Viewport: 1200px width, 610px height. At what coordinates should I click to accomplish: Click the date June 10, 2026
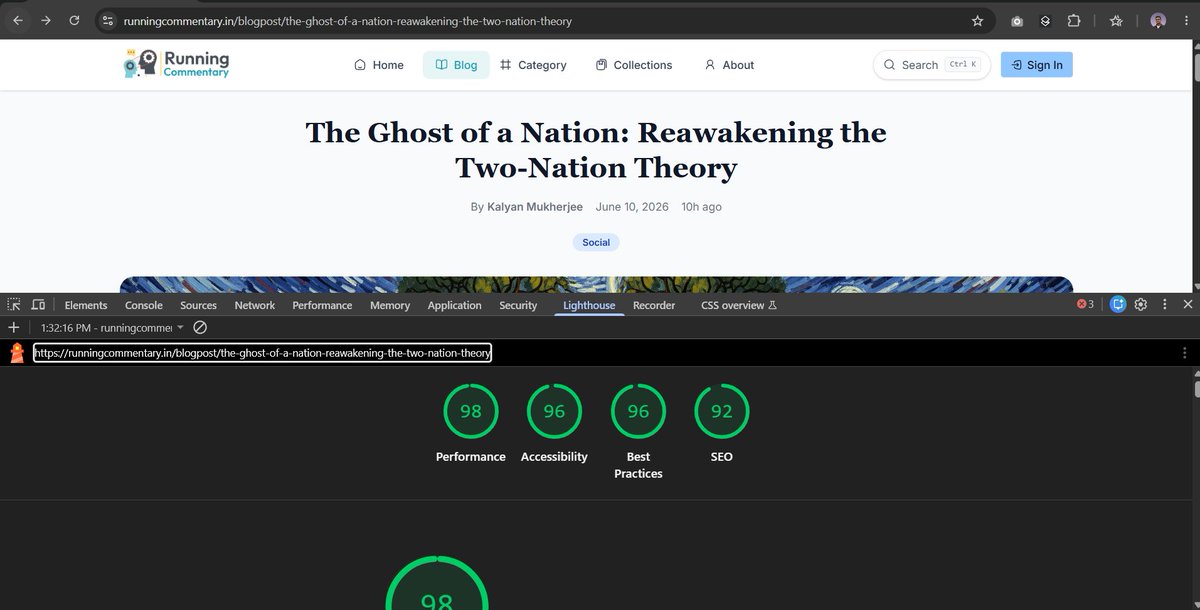[x=632, y=207]
